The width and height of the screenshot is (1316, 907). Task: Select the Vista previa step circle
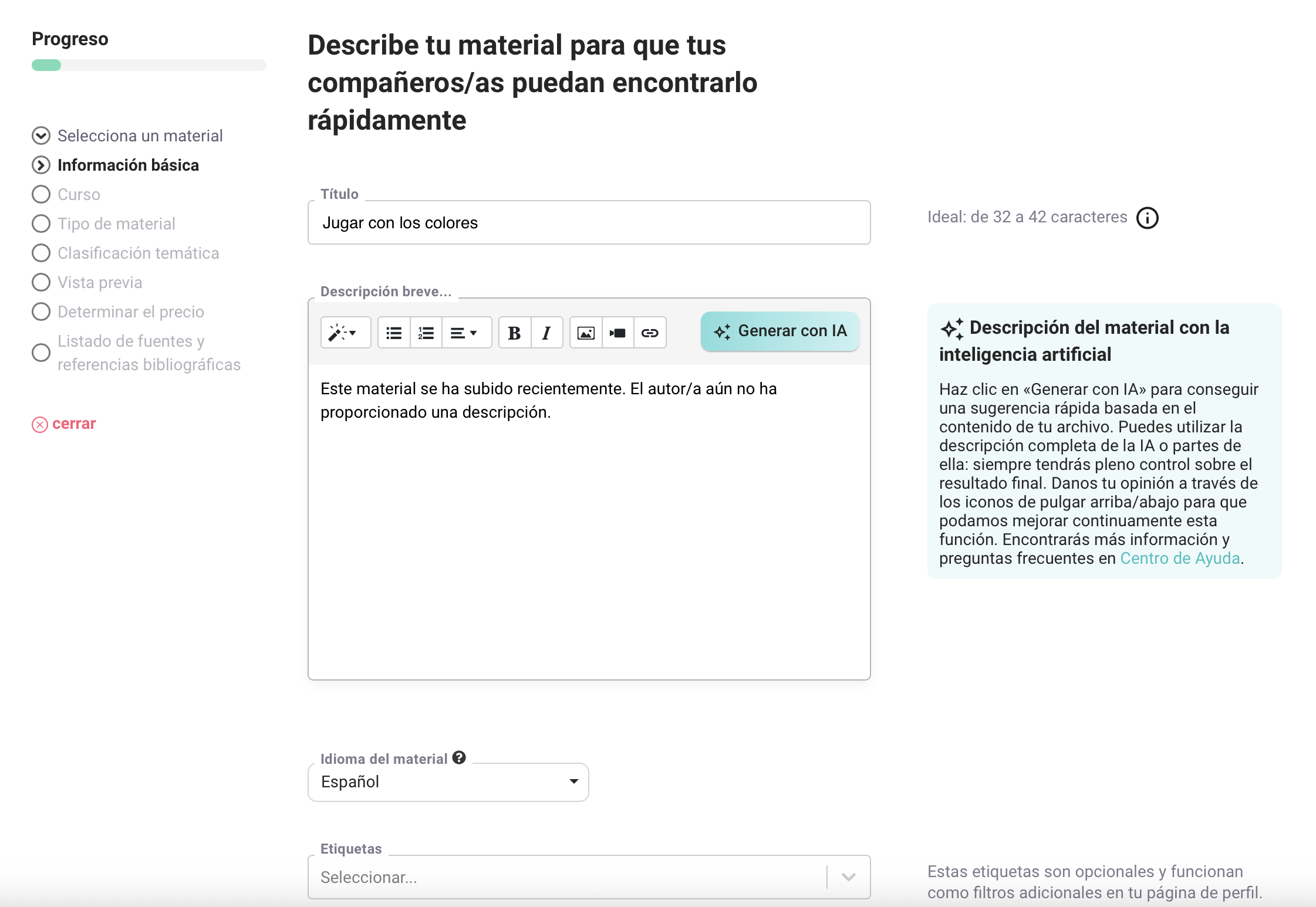coord(41,282)
